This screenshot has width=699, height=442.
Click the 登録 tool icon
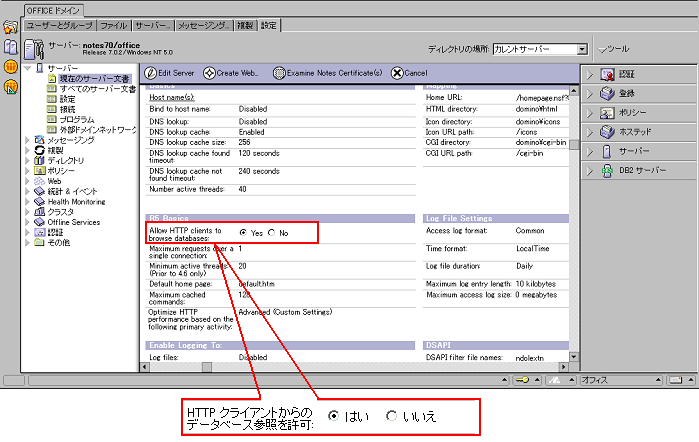coord(607,94)
